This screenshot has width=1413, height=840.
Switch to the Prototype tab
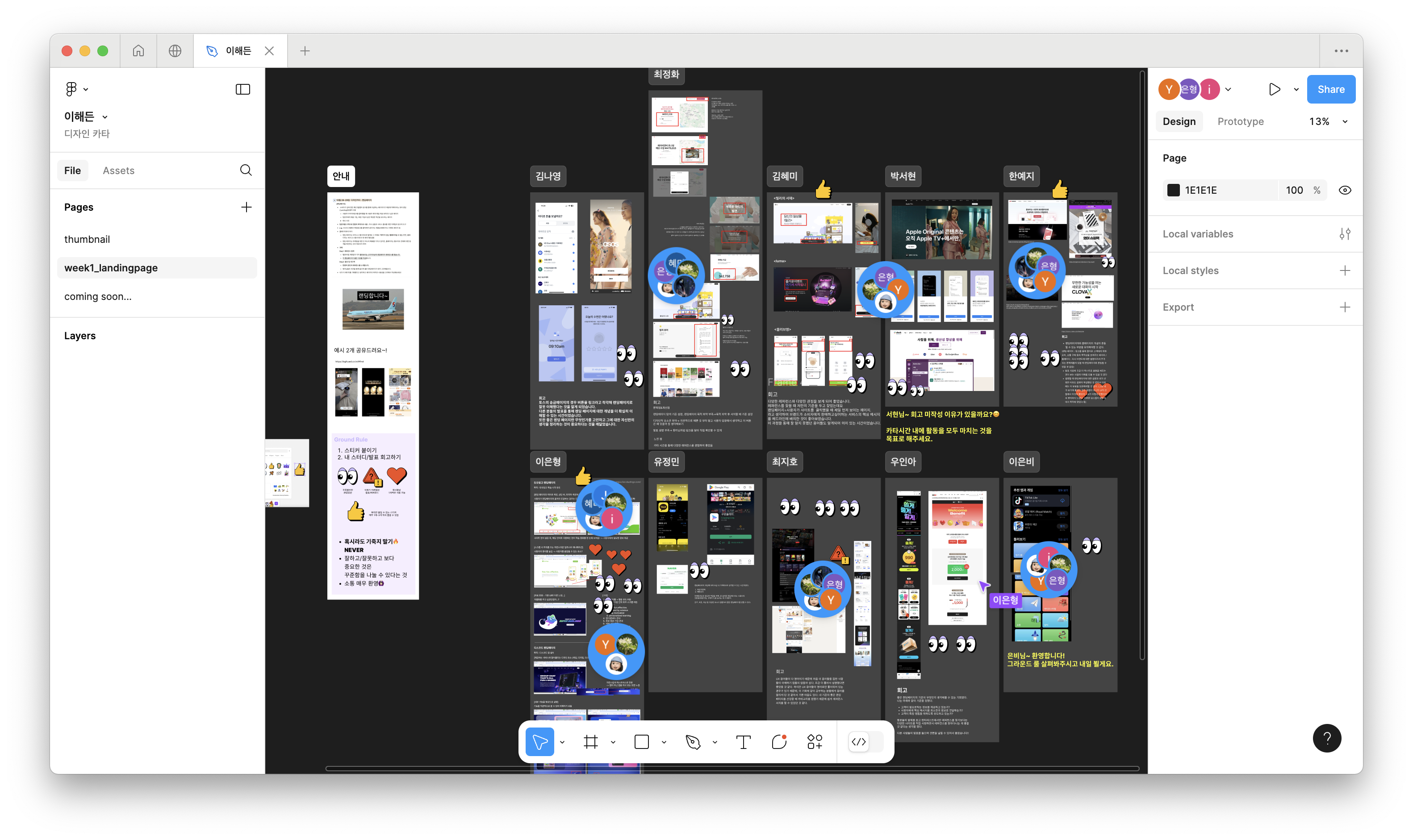pos(1240,122)
